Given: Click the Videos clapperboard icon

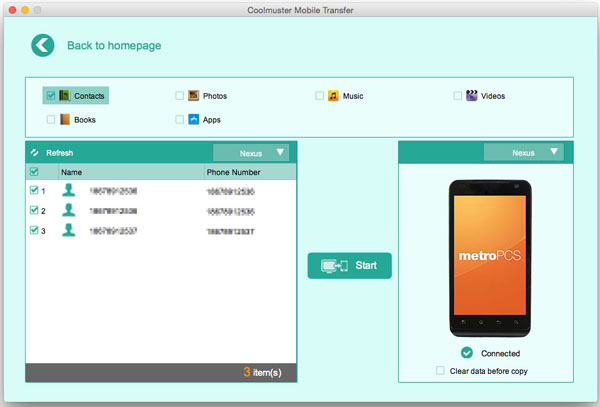Looking at the screenshot, I should tap(471, 95).
